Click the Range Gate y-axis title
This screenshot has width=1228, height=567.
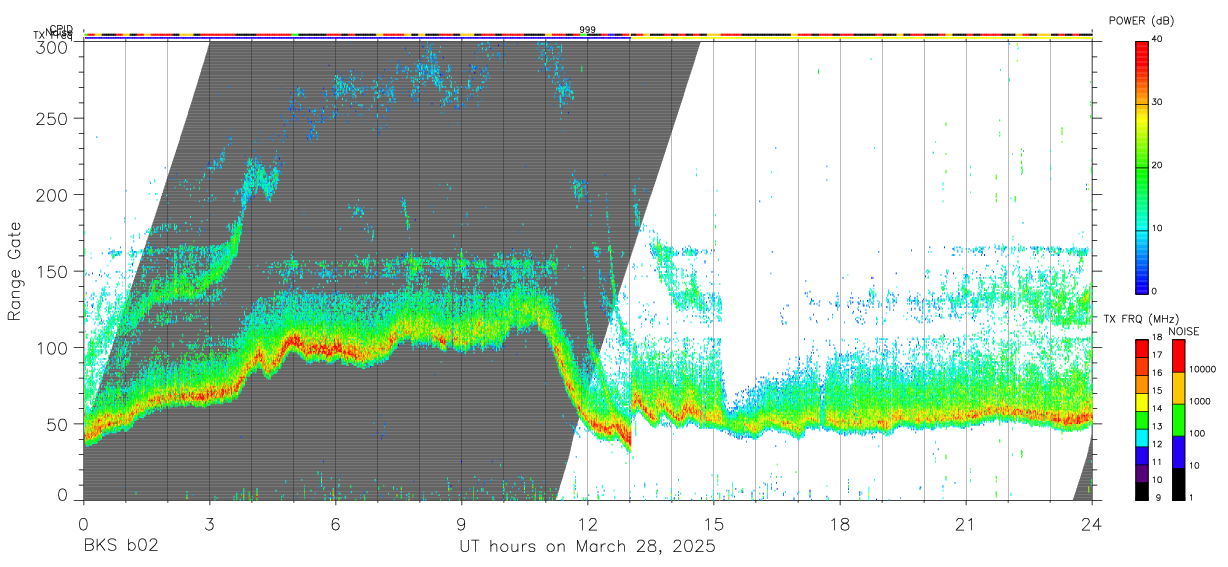pos(15,271)
